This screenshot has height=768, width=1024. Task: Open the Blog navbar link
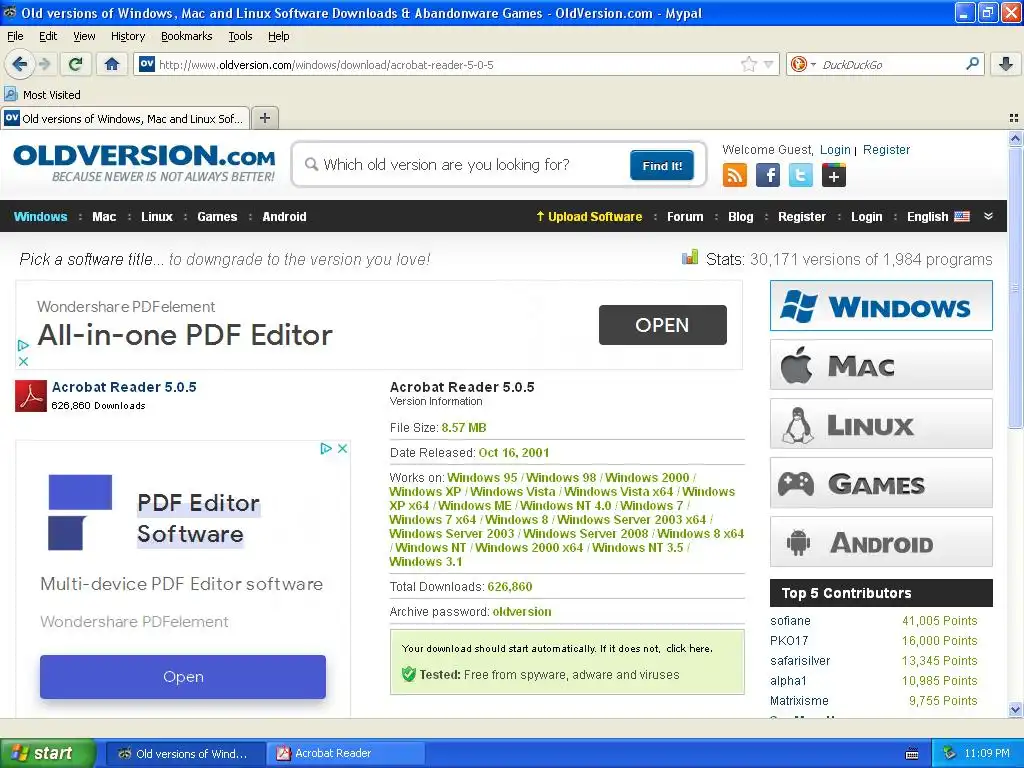click(x=741, y=217)
